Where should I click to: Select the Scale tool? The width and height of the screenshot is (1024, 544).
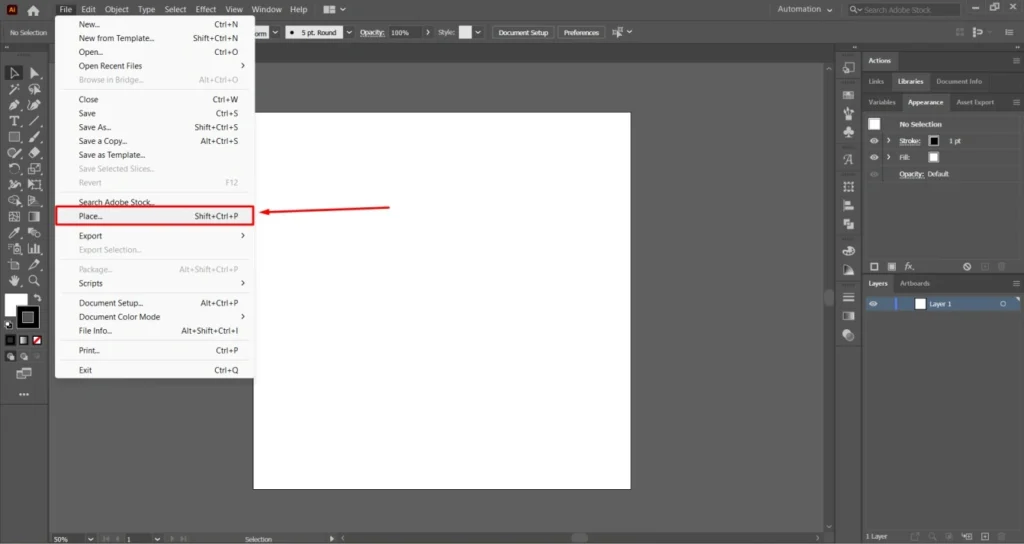[x=35, y=168]
